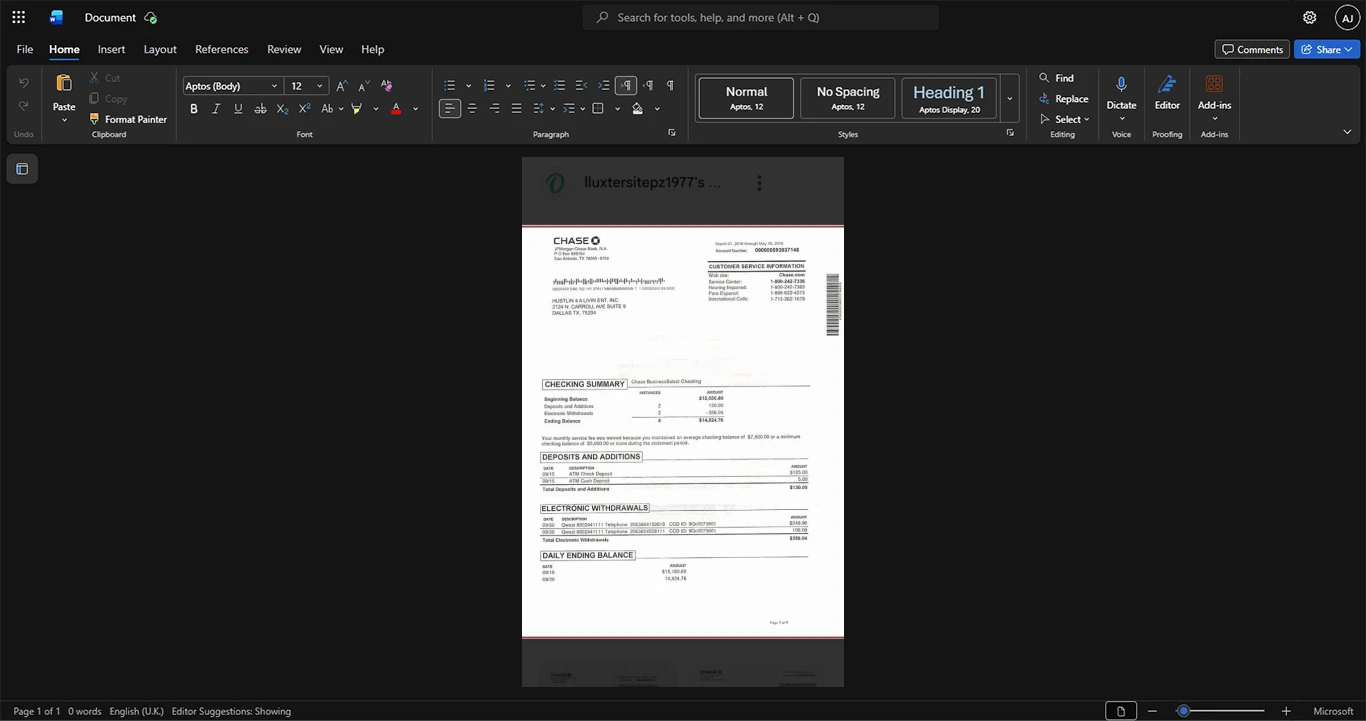Image resolution: width=1366 pixels, height=721 pixels.
Task: Click the red font color swatch
Action: click(397, 108)
